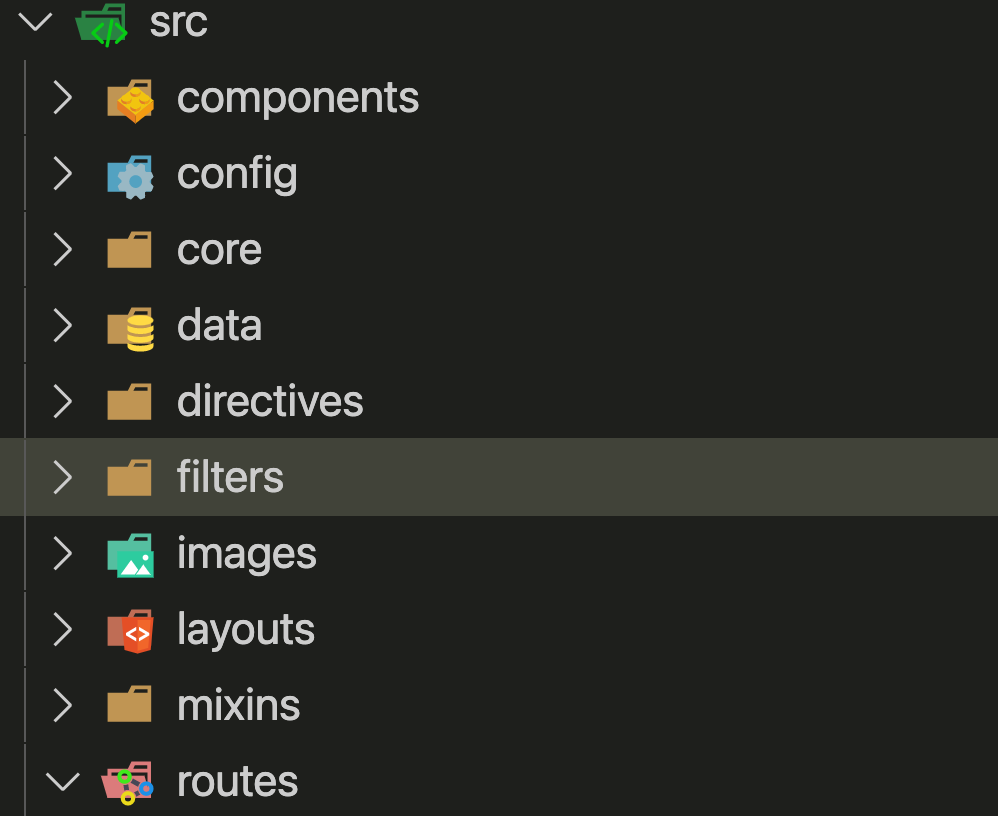Click the plain core folder icon
Image resolution: width=998 pixels, height=816 pixels.
point(129,251)
